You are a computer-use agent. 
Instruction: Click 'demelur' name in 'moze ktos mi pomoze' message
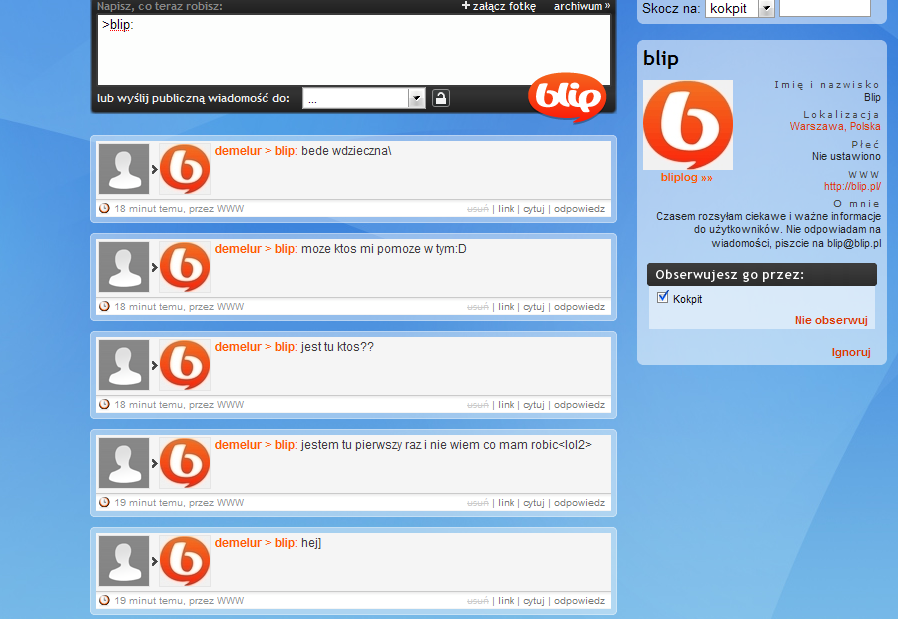point(238,249)
